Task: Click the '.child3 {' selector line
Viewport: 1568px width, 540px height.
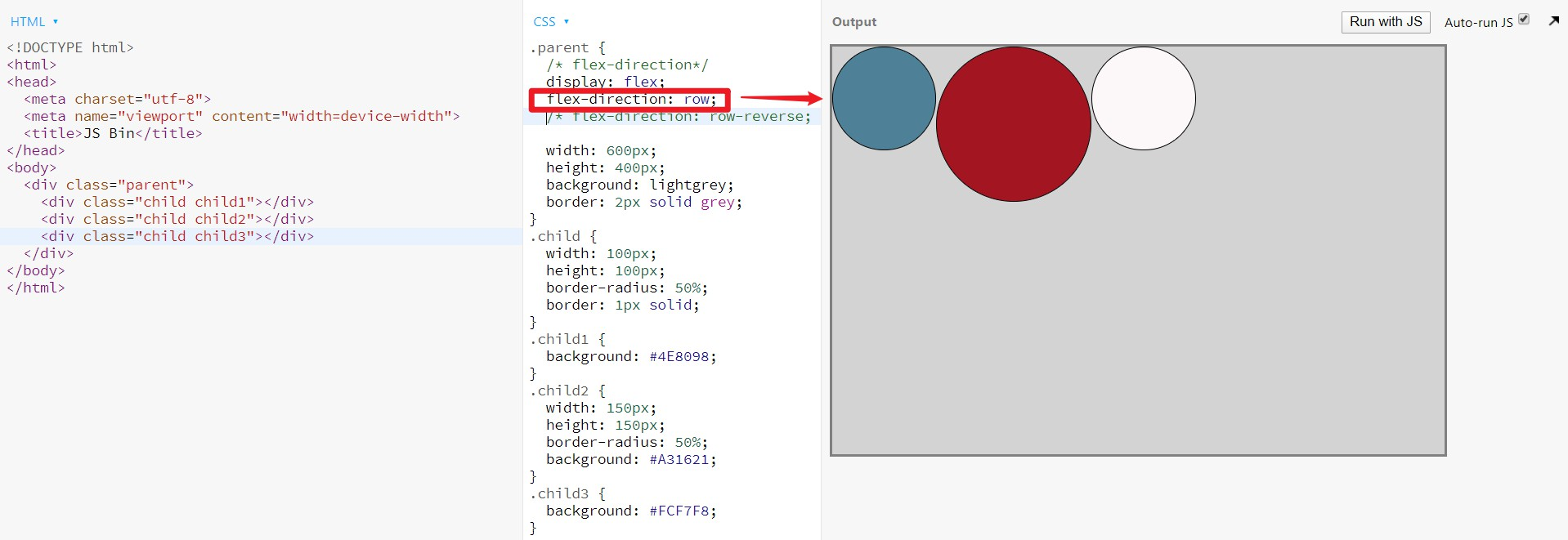Action: pos(567,494)
